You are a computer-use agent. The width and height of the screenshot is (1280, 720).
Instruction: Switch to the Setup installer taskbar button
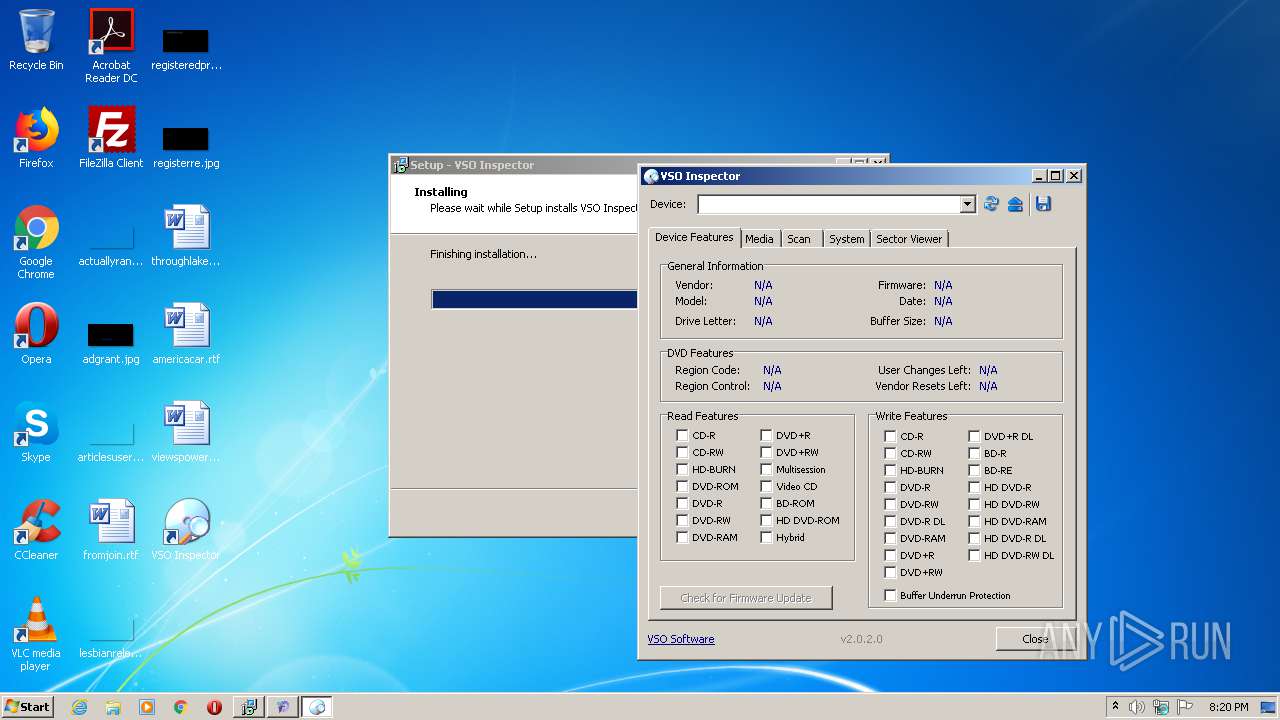(x=249, y=707)
